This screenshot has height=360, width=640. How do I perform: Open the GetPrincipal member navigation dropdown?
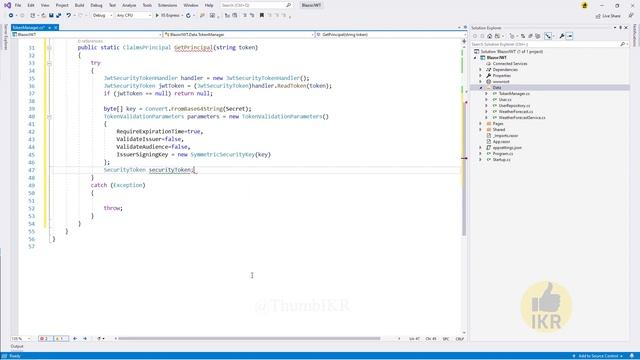click(391, 35)
